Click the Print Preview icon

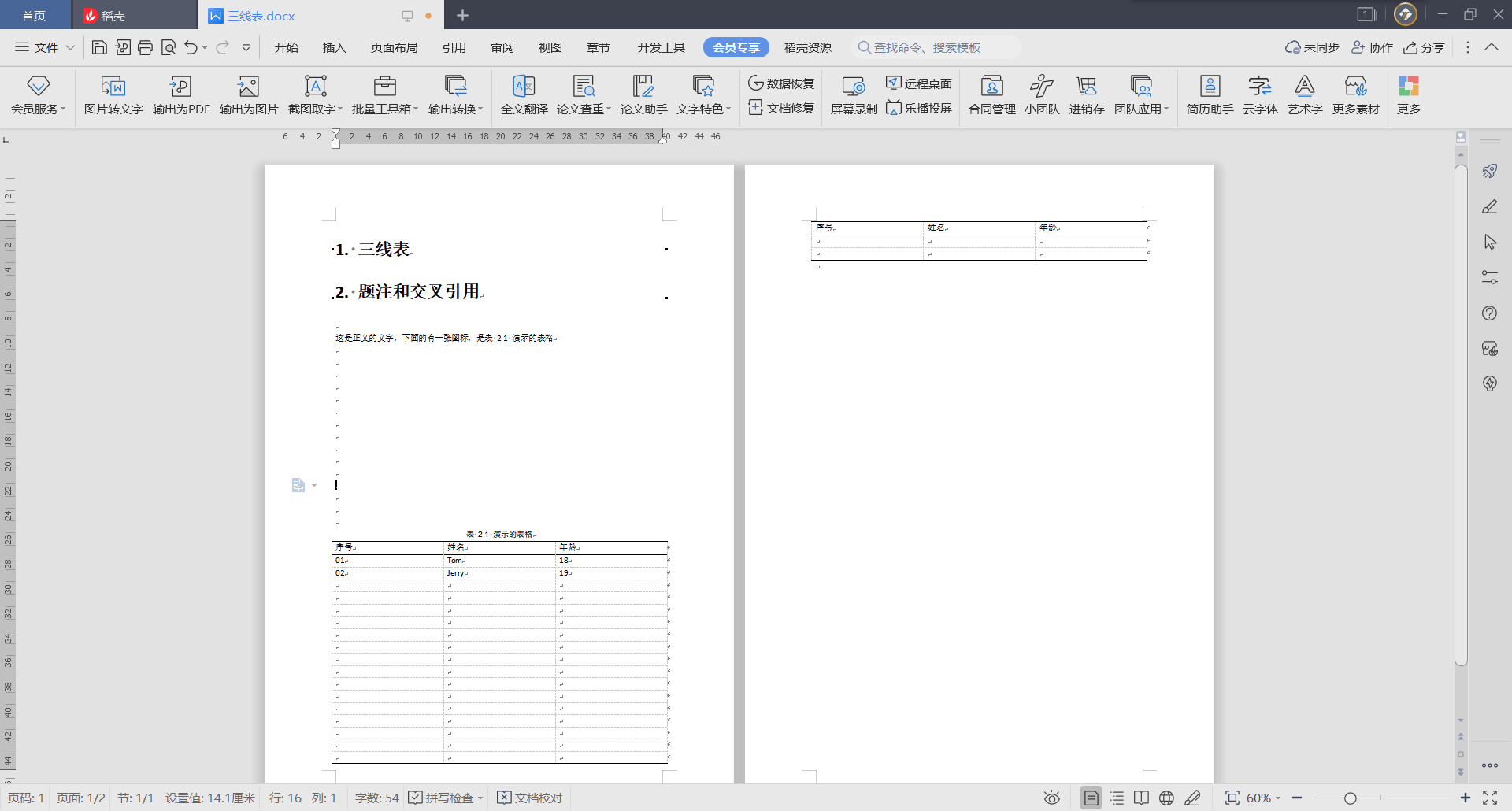pos(168,47)
